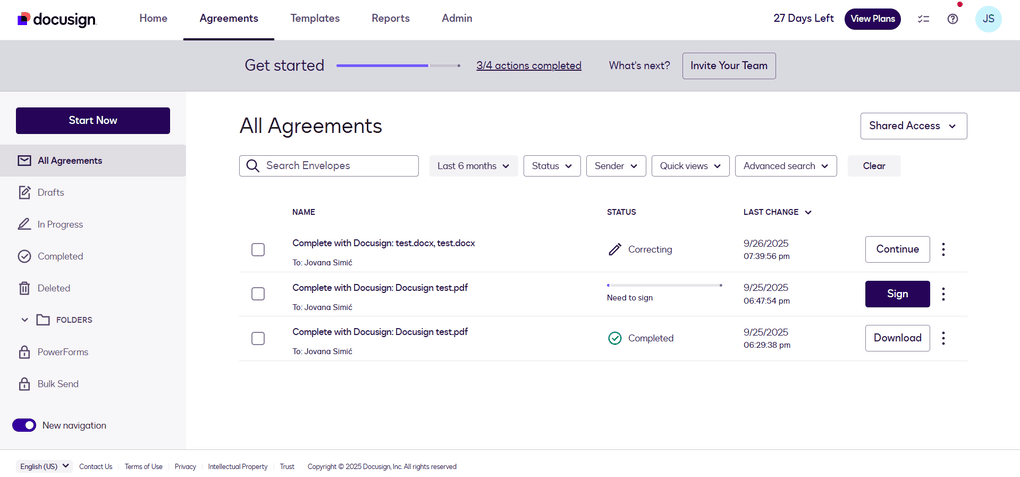Open the Contact Us footer link

96,467
